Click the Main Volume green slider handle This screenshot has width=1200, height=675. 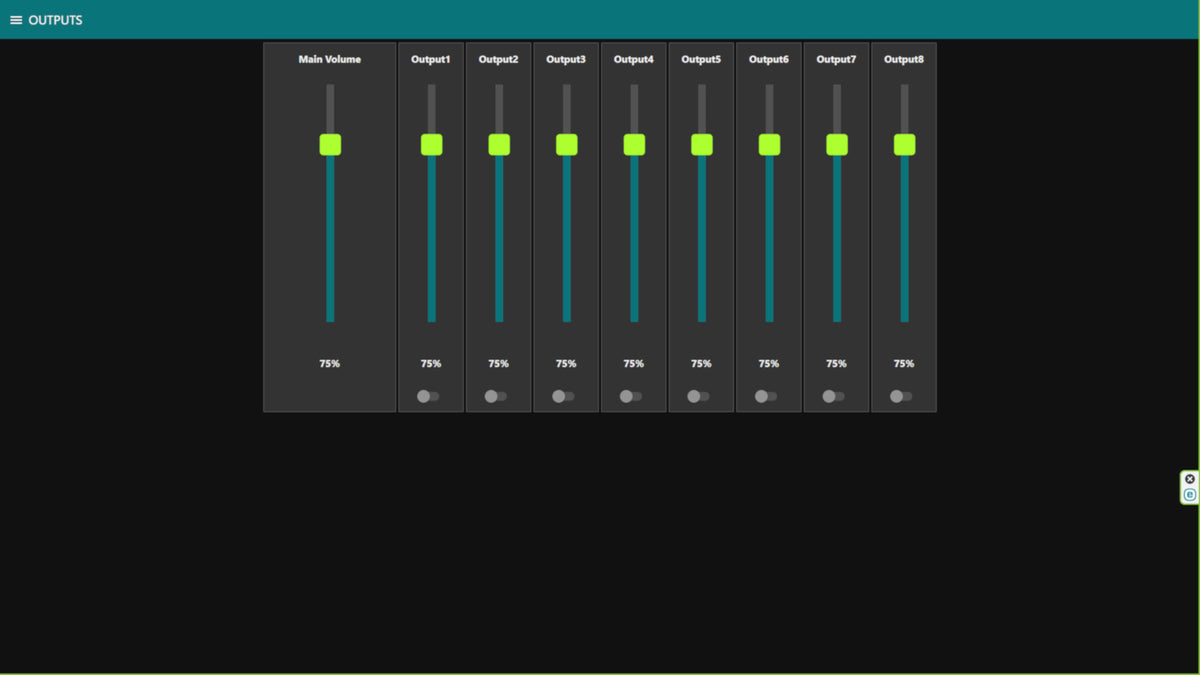click(329, 144)
